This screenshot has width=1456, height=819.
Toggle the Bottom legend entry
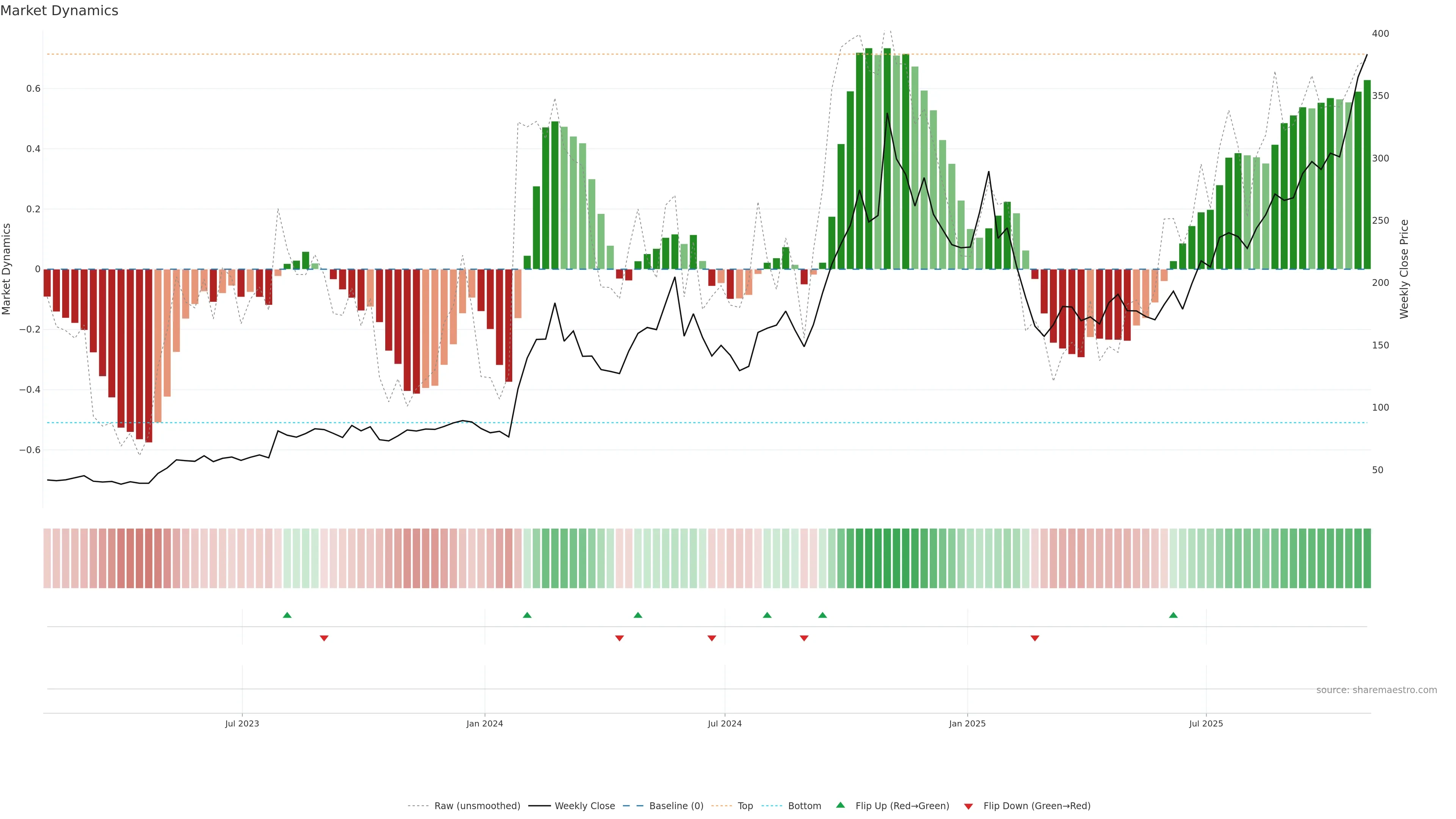[x=804, y=806]
